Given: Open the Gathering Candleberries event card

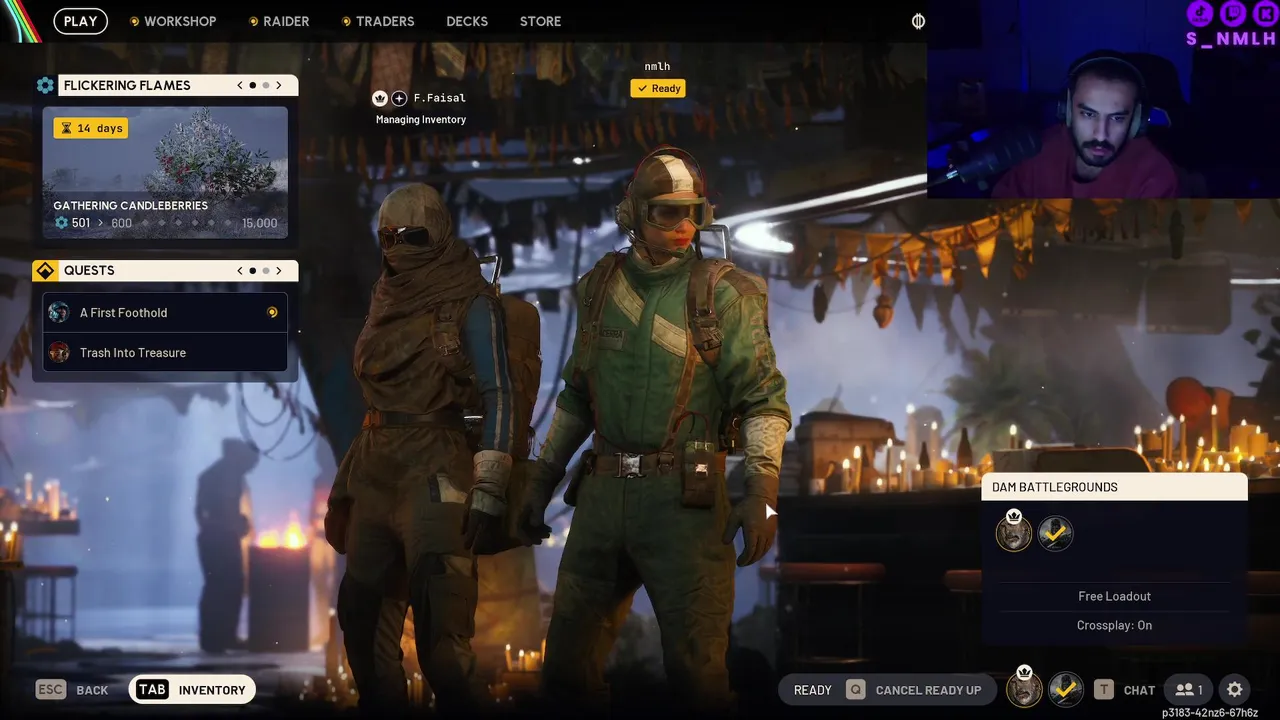Looking at the screenshot, I should tap(165, 172).
